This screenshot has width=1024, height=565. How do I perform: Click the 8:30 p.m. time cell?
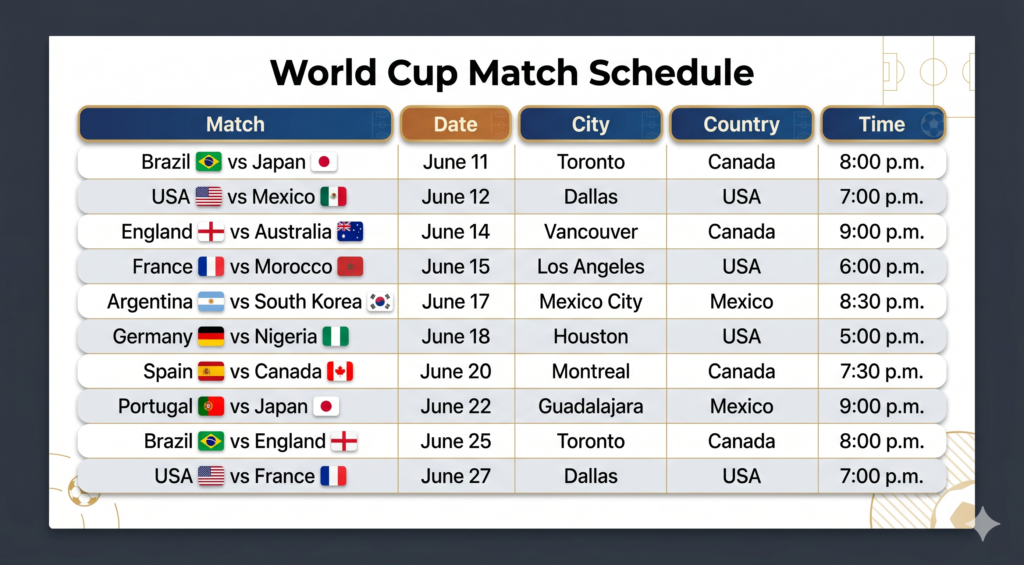click(882, 302)
